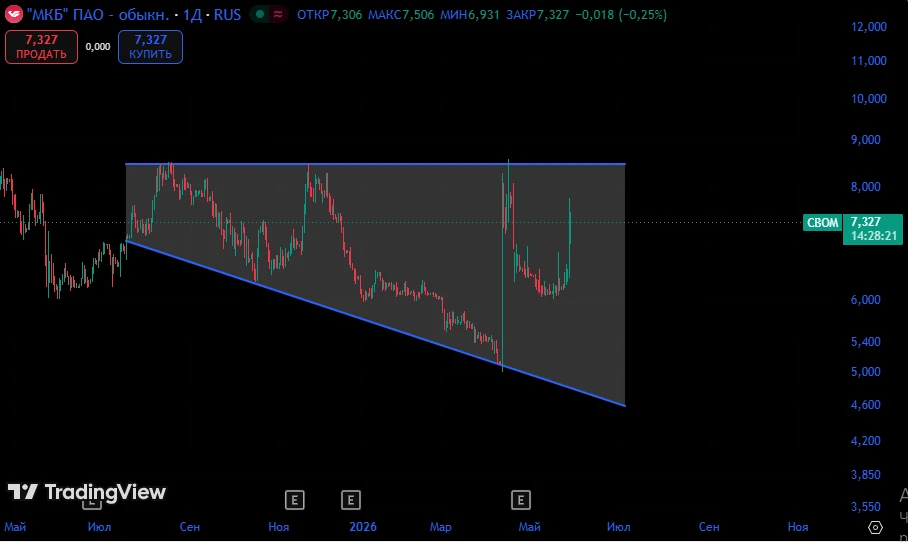Open the earnings E marker near Май 2026
Image resolution: width=908 pixels, height=542 pixels.
(521, 500)
